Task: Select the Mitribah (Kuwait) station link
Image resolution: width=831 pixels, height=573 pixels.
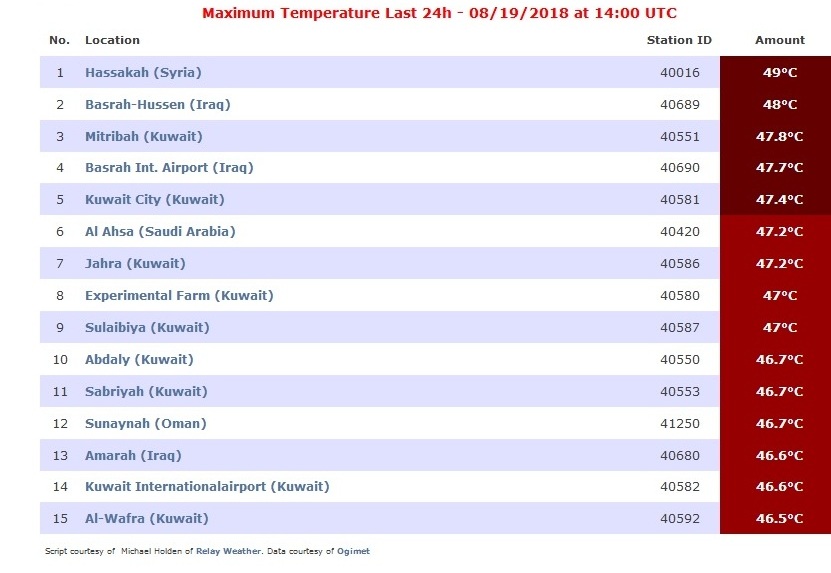Action: tap(144, 136)
